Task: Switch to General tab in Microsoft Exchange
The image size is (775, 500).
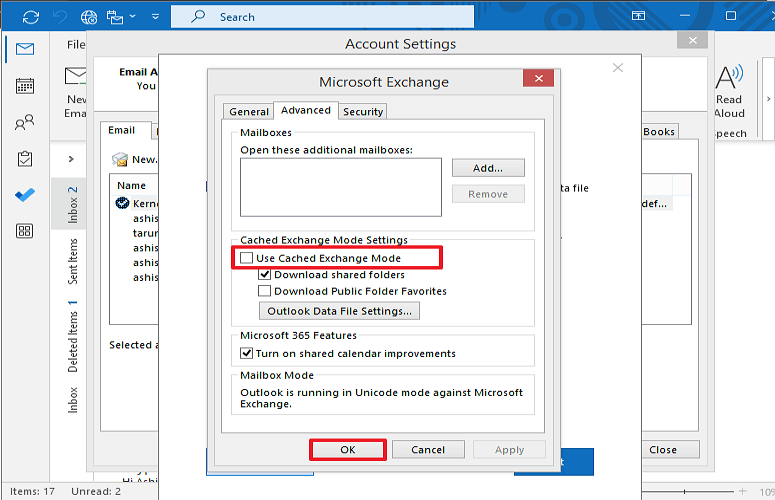Action: (x=249, y=112)
